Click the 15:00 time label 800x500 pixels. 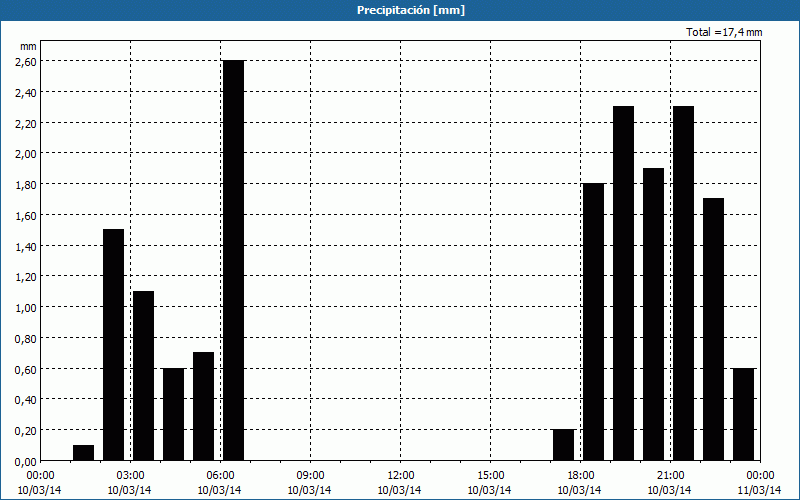coord(490,476)
